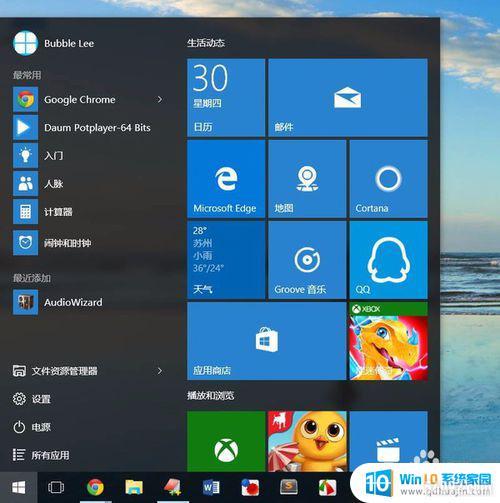
Task: Open the green Xbox app tile
Action: [x=226, y=441]
